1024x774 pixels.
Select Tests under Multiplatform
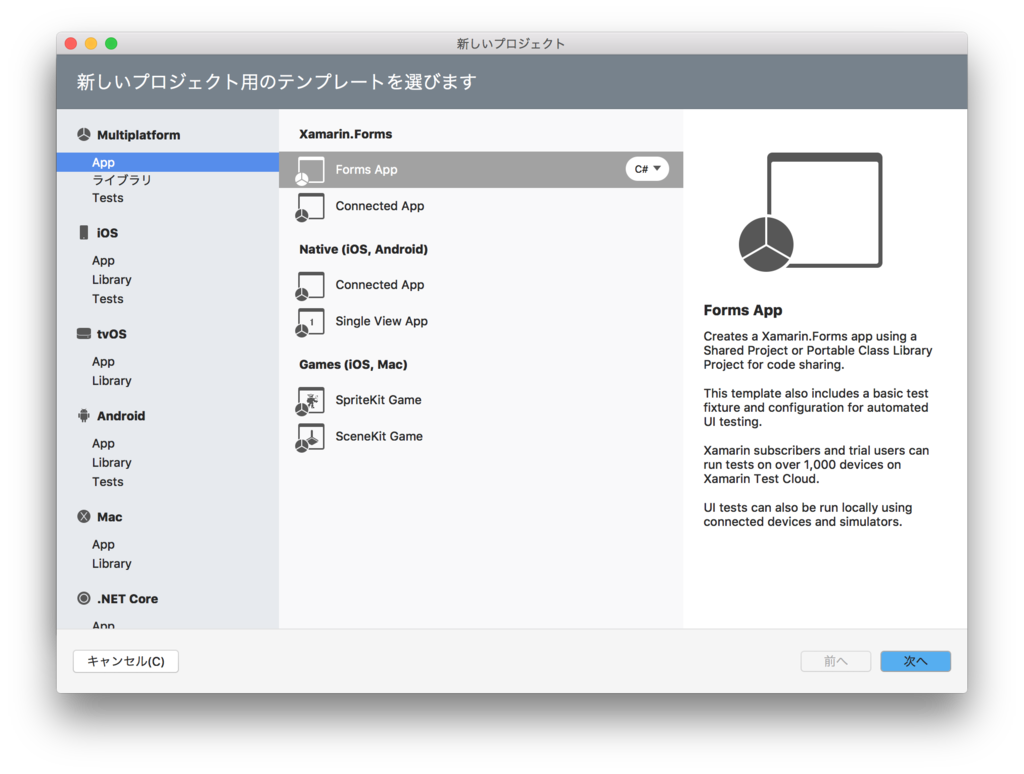(108, 198)
